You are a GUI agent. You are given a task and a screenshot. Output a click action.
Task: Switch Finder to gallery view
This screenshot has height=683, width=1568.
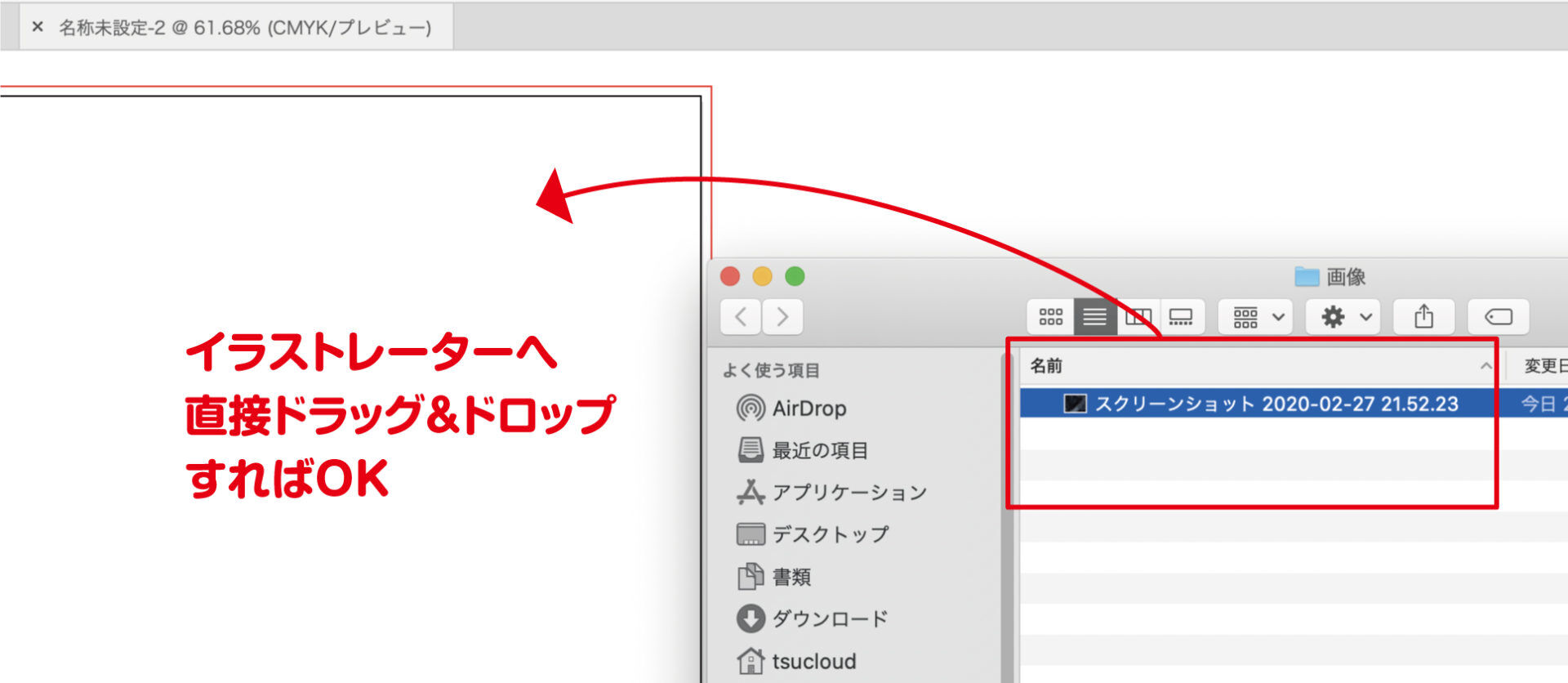tap(1181, 317)
